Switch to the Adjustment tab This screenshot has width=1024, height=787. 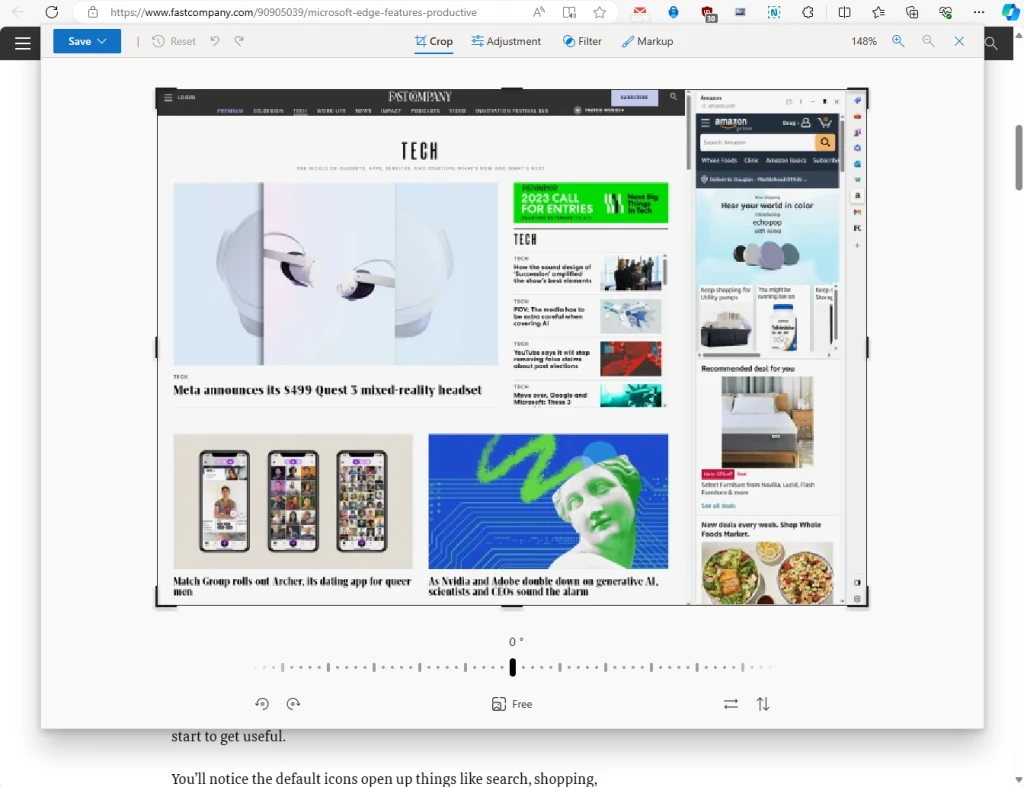click(x=506, y=41)
